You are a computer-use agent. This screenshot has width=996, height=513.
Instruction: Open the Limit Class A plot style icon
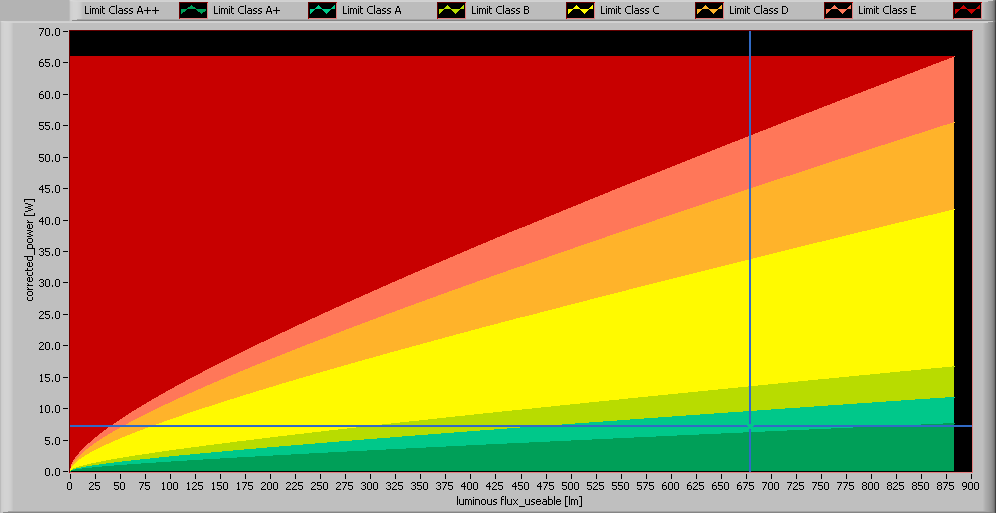[451, 11]
